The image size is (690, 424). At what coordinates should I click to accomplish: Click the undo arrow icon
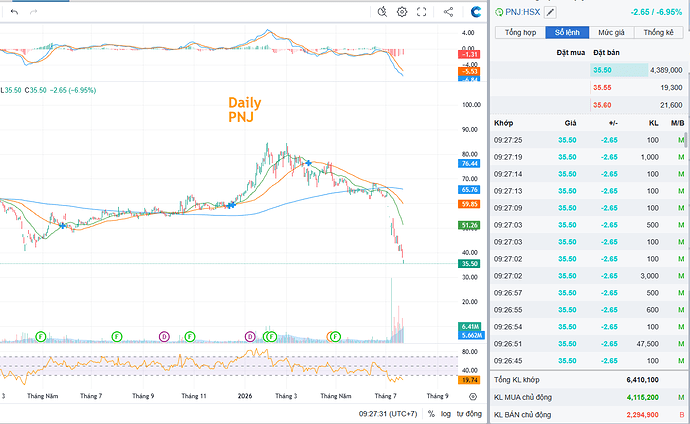(15, 12)
